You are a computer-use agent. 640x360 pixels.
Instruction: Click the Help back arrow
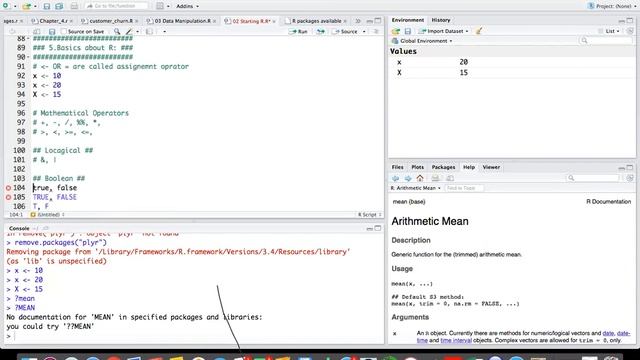(x=396, y=178)
